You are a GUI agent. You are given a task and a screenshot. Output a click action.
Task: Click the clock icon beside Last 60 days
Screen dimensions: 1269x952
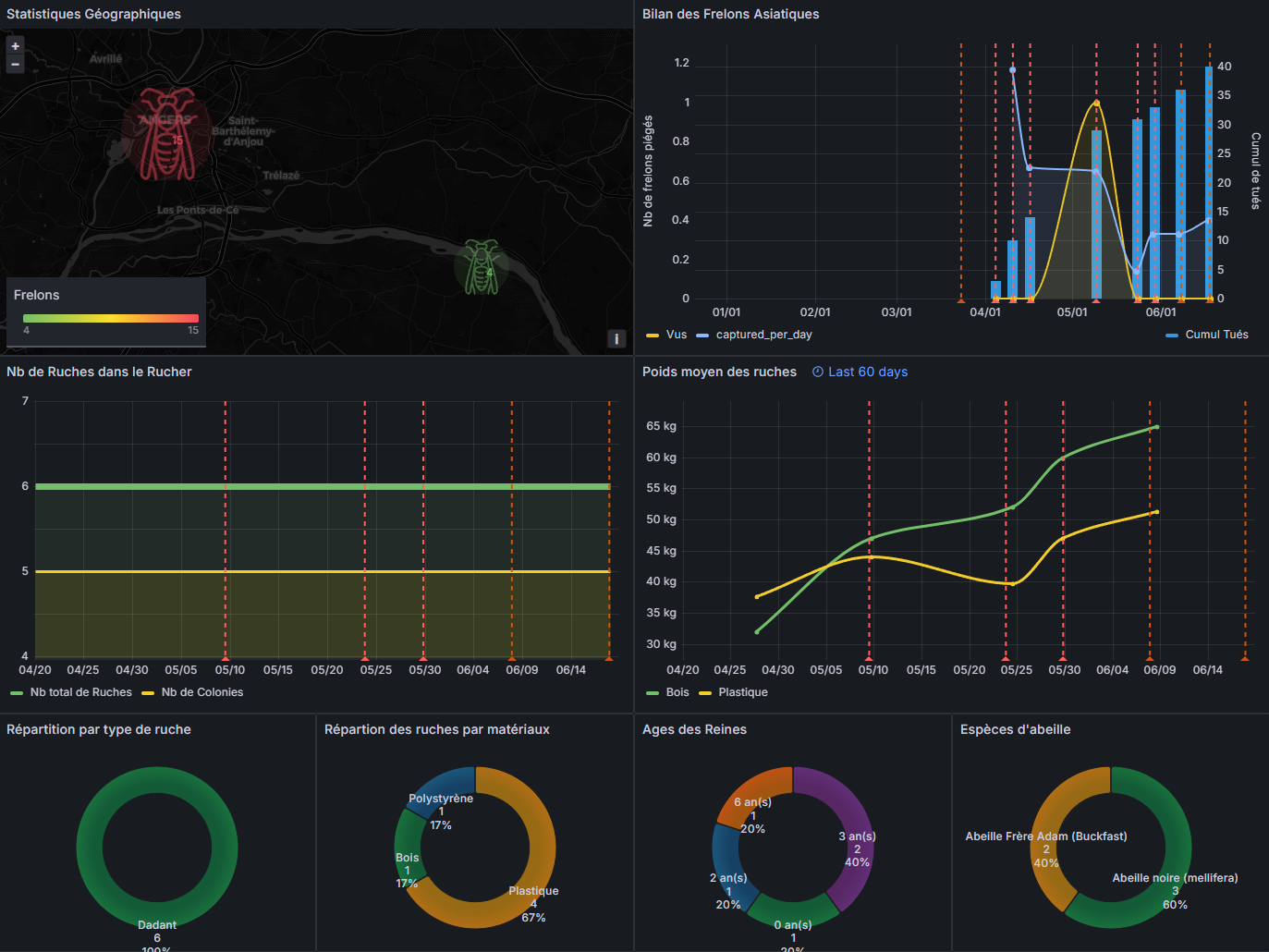point(818,372)
